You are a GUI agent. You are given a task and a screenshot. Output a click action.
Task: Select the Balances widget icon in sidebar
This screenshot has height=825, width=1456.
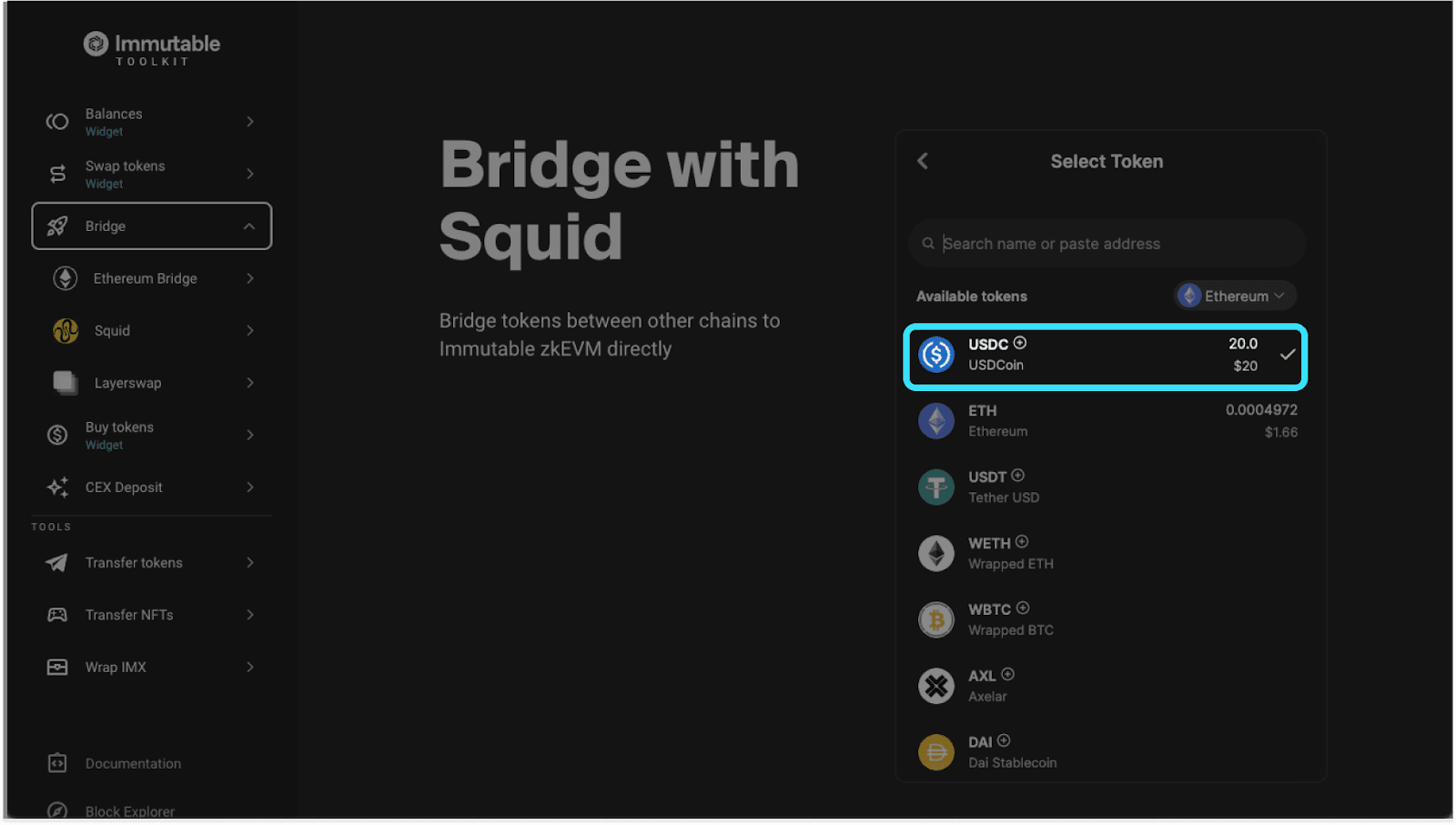click(x=56, y=121)
